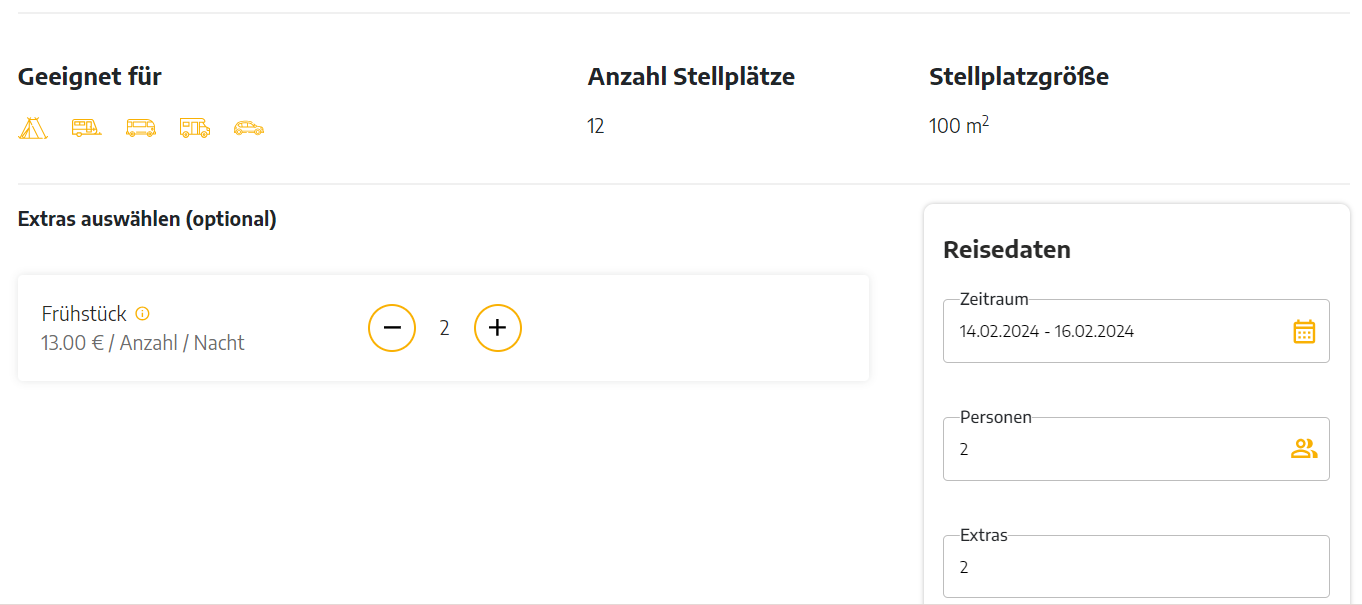Click the Anzahl Stellplätze value 12

coord(596,126)
